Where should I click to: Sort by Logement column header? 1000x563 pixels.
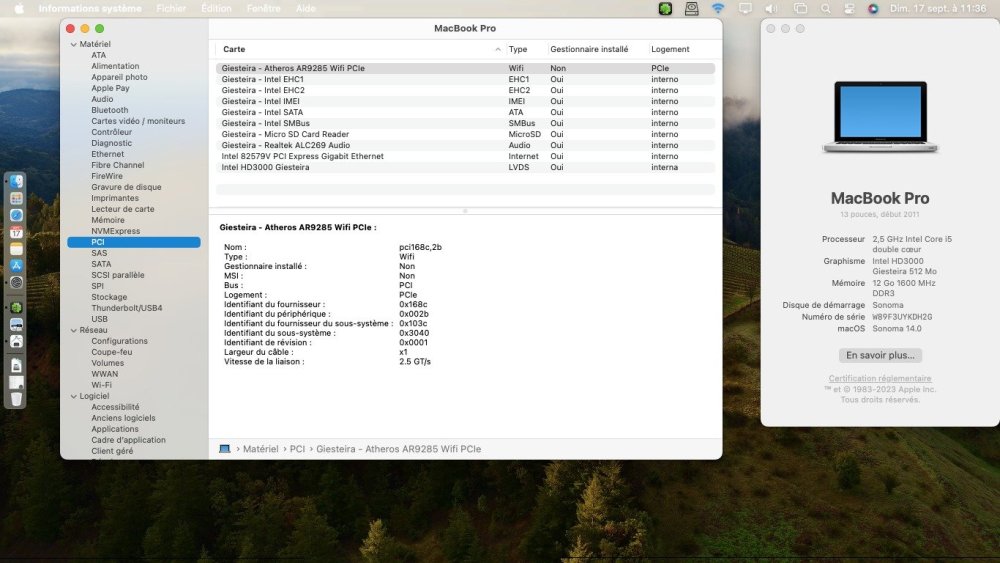click(x=670, y=49)
